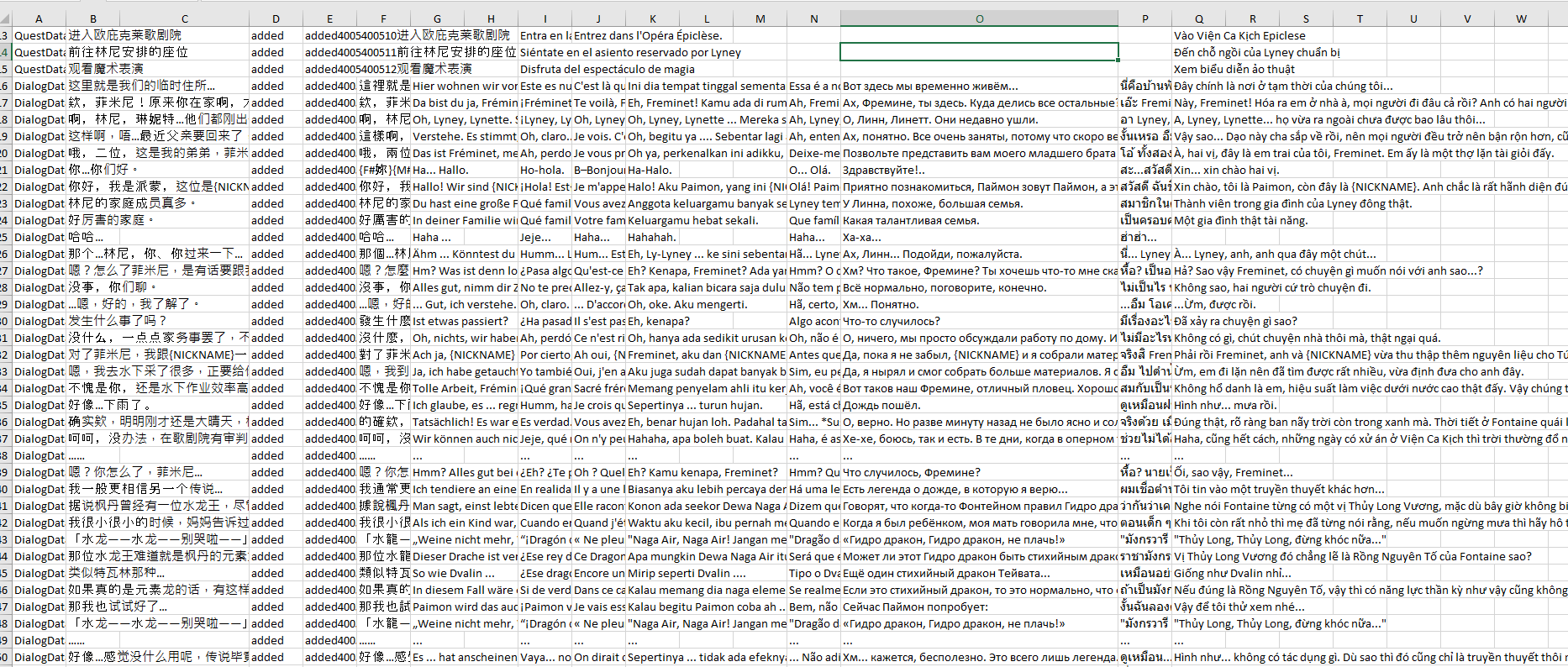Screen dimensions: 1568x667
Task: Click column B cell '类似特瓦林那种…'
Action: pyautogui.click(x=117, y=573)
